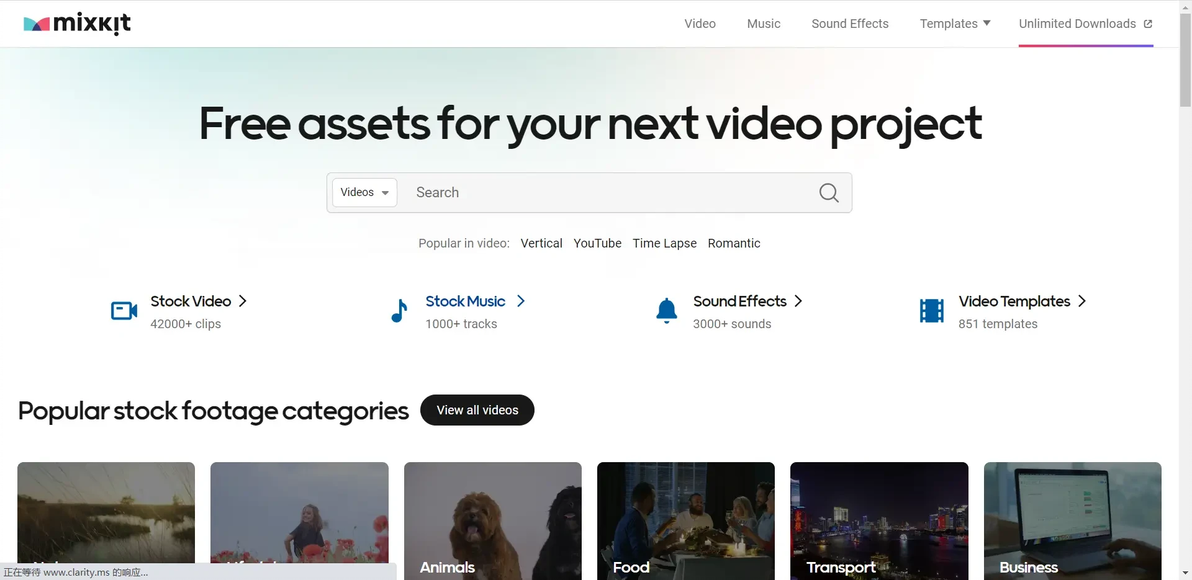The width and height of the screenshot is (1192, 580).
Task: Expand the Templates menu in navigation
Action: tap(955, 24)
